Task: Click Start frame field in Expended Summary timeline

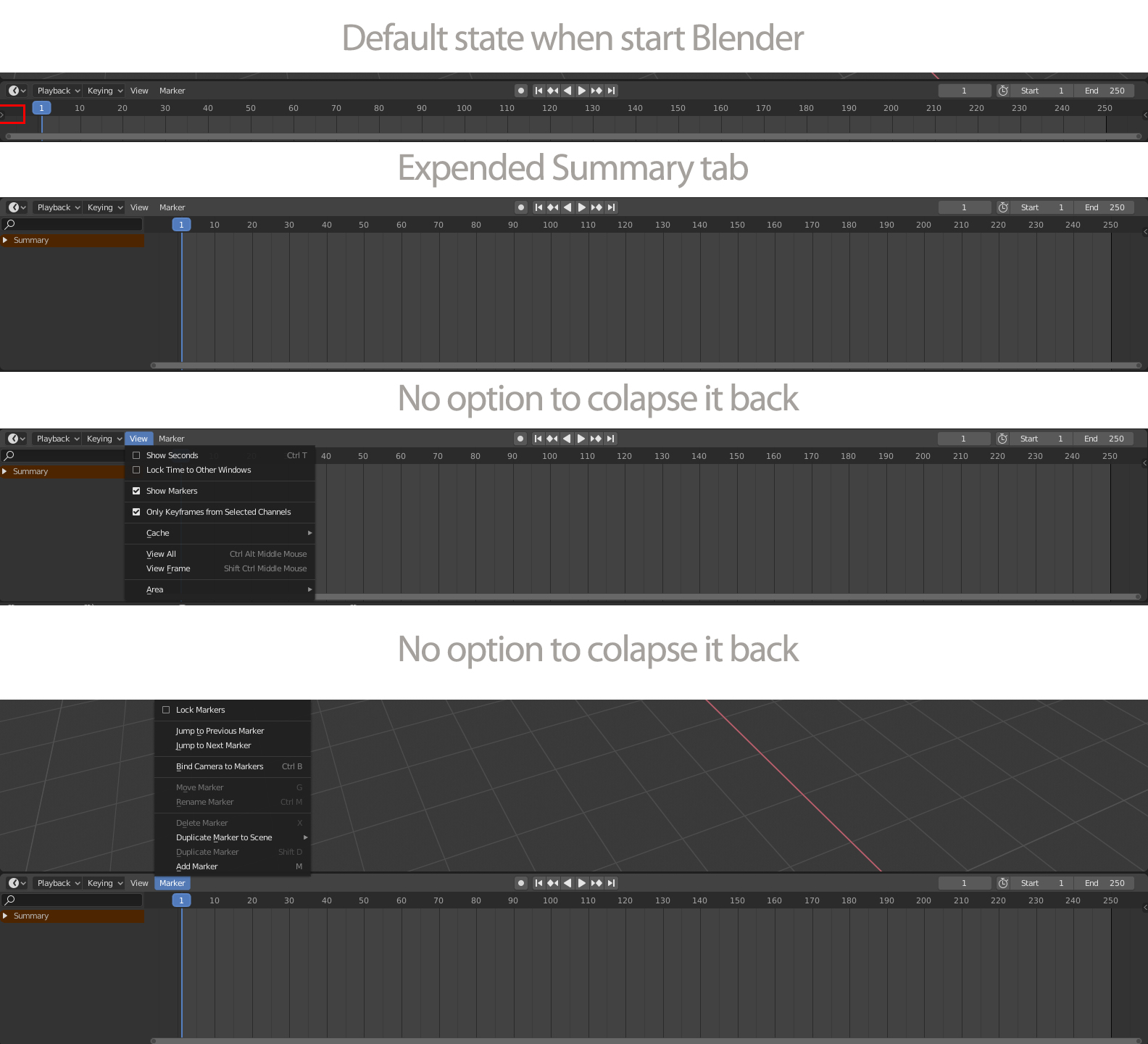Action: (1041, 207)
